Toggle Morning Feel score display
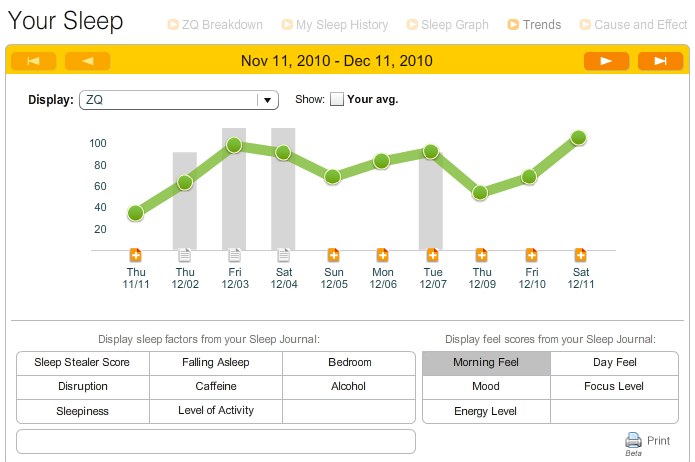695x462 pixels. pos(486,363)
